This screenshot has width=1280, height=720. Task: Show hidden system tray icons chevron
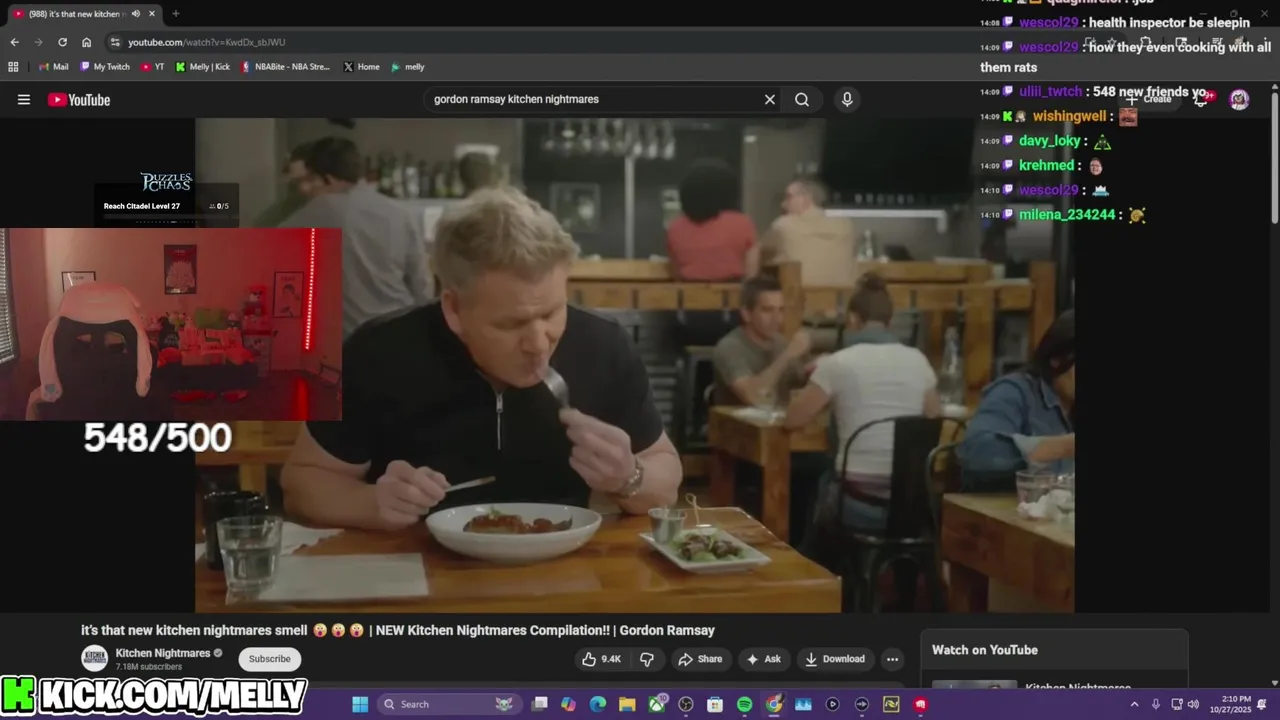pos(1134,704)
